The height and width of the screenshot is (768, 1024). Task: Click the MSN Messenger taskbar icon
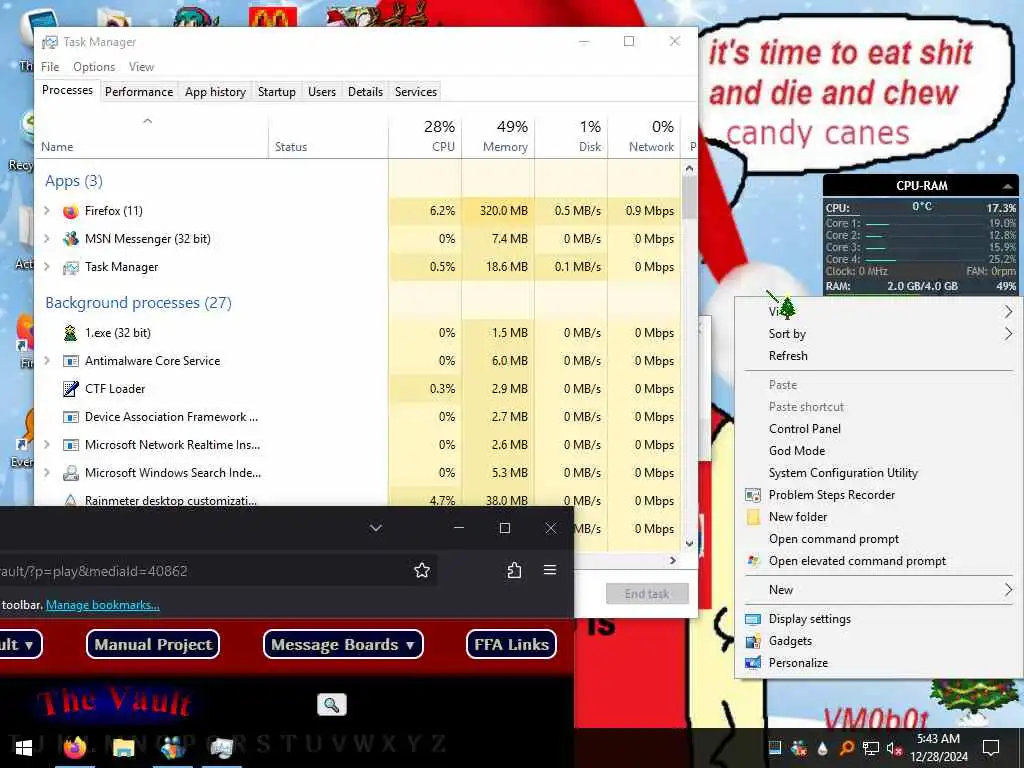[x=173, y=748]
